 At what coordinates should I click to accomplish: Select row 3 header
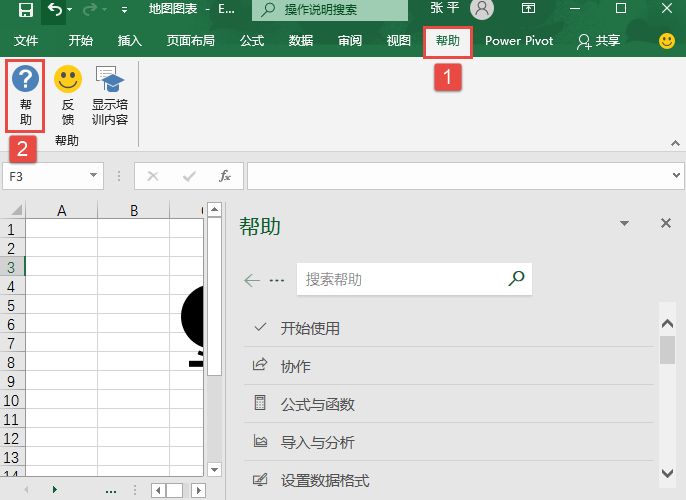pos(12,267)
